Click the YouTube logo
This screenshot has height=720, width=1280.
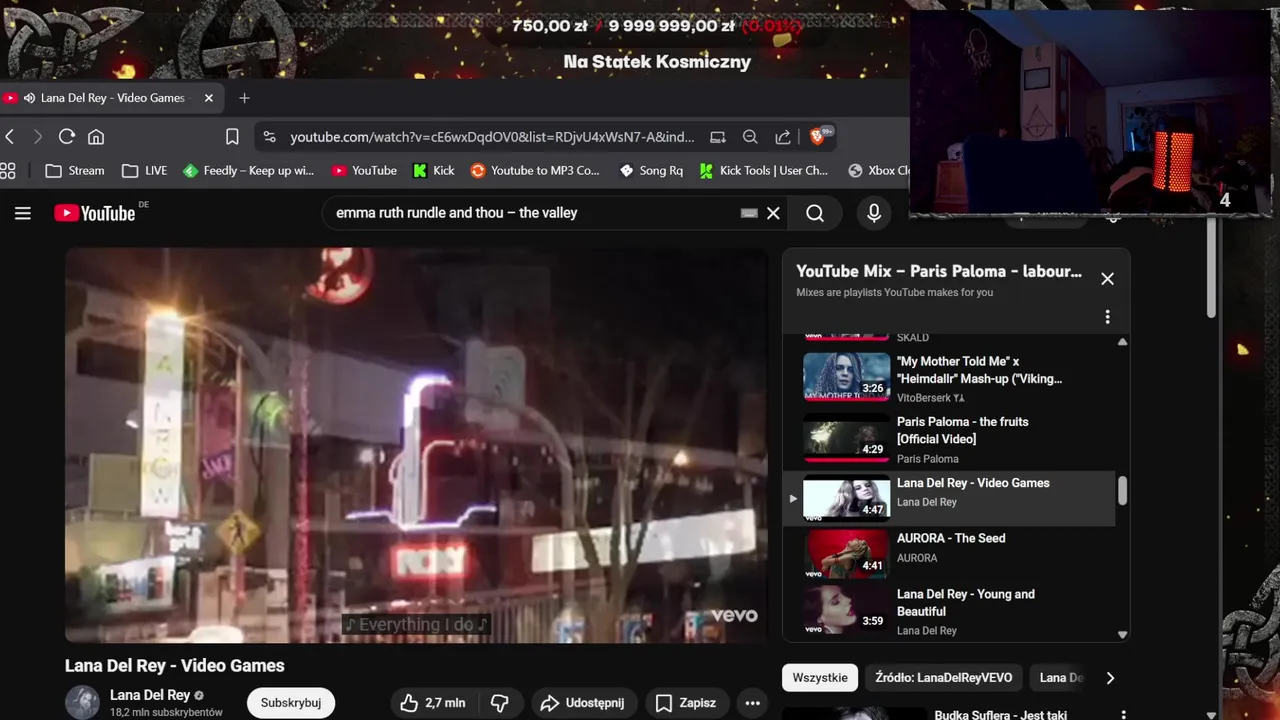[95, 213]
